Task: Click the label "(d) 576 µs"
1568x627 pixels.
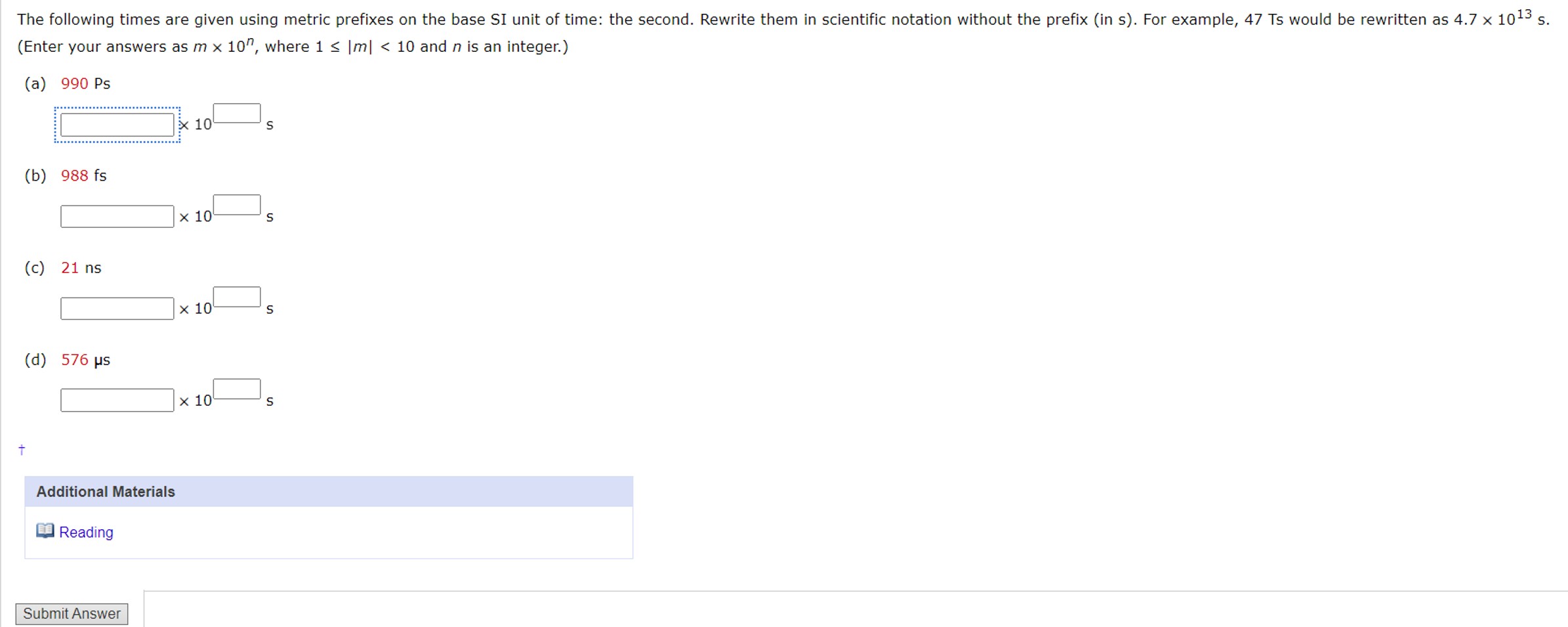Action: [66, 359]
